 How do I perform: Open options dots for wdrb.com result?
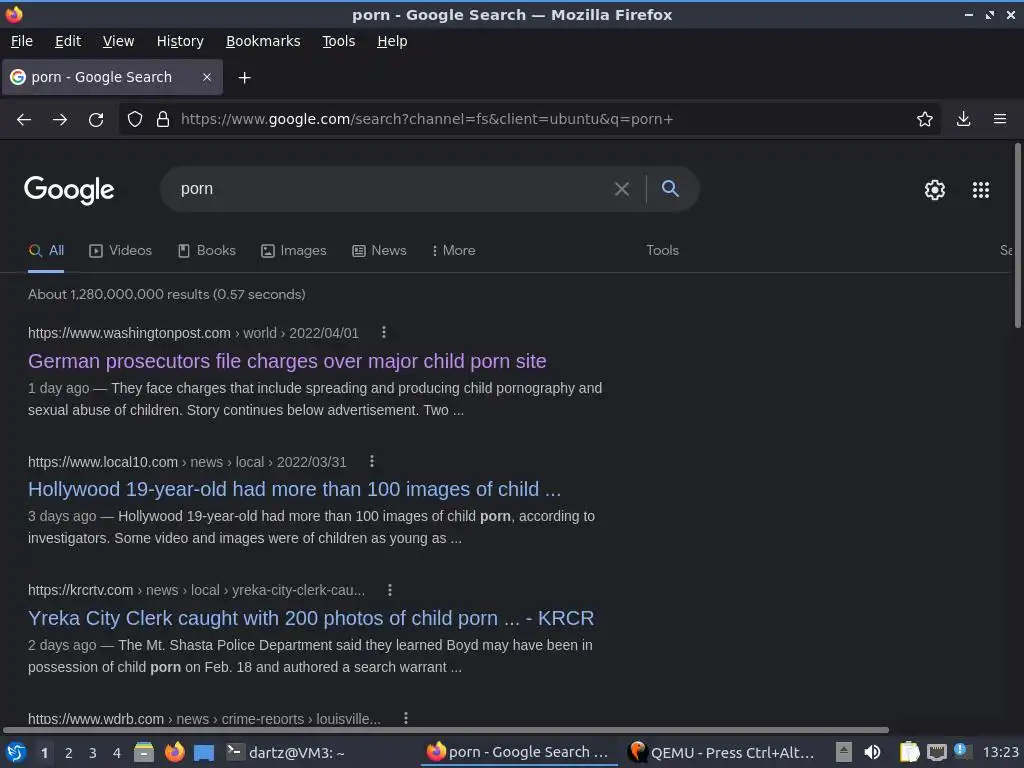coord(406,718)
